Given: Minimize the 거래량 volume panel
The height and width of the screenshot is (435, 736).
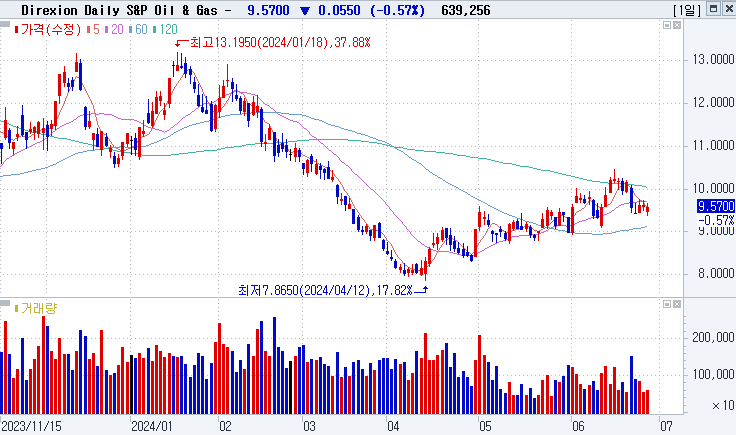Looking at the screenshot, I should (667, 304).
